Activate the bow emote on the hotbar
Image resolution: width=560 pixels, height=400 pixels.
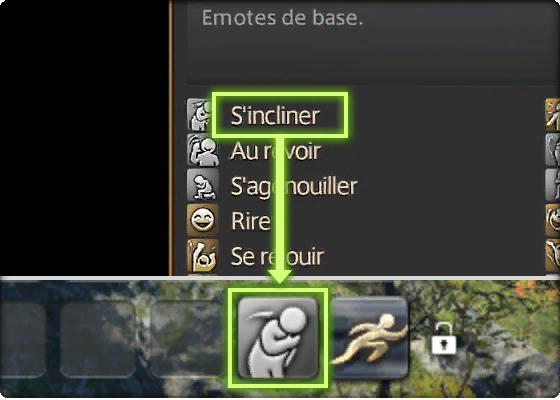pos(278,338)
